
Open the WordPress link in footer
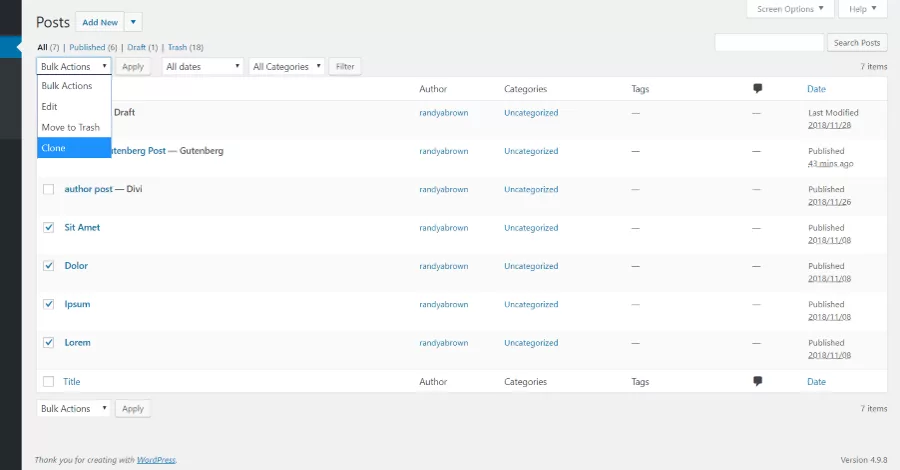click(156, 460)
